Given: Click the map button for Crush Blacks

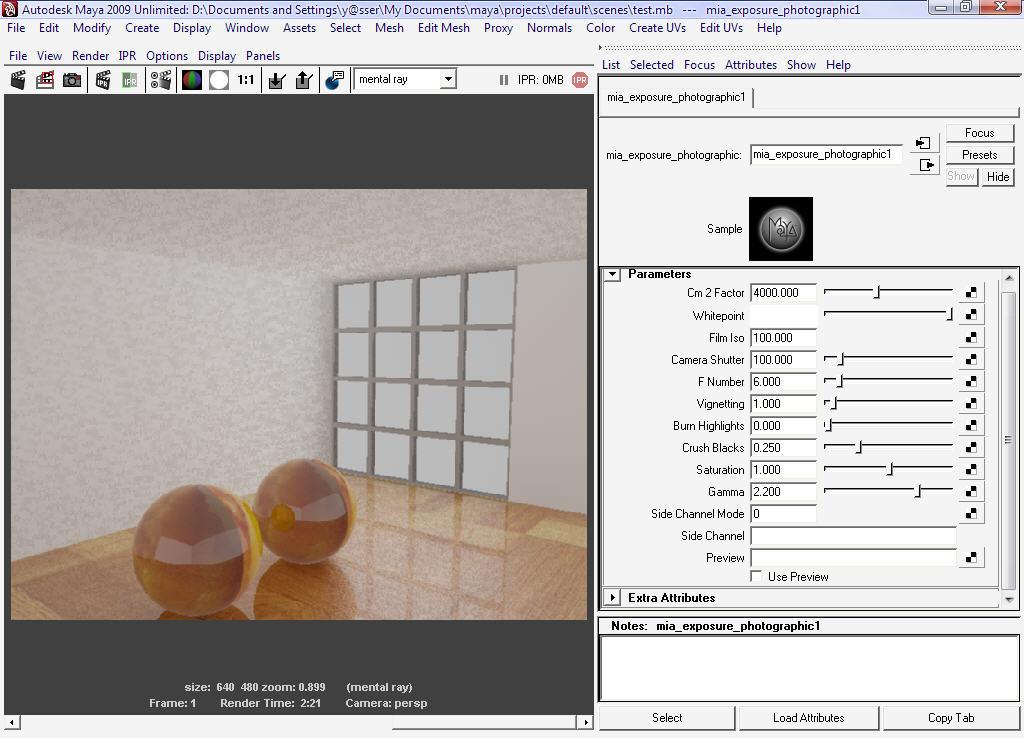Looking at the screenshot, I should point(971,447).
